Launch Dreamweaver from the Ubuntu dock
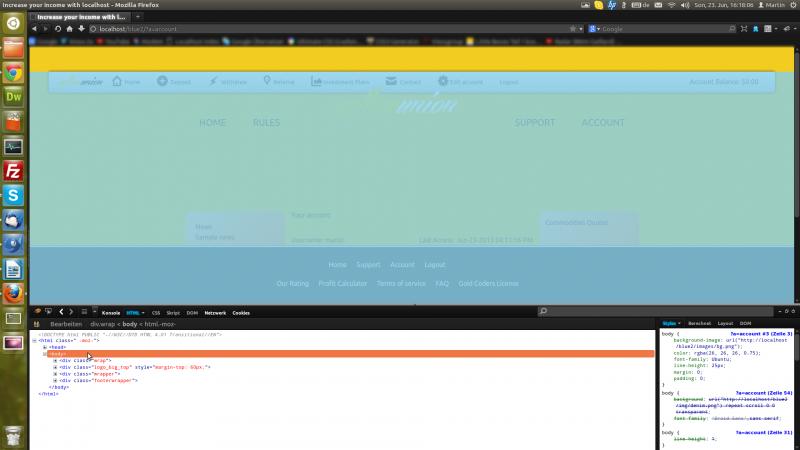This screenshot has height=450, width=800. 13,97
